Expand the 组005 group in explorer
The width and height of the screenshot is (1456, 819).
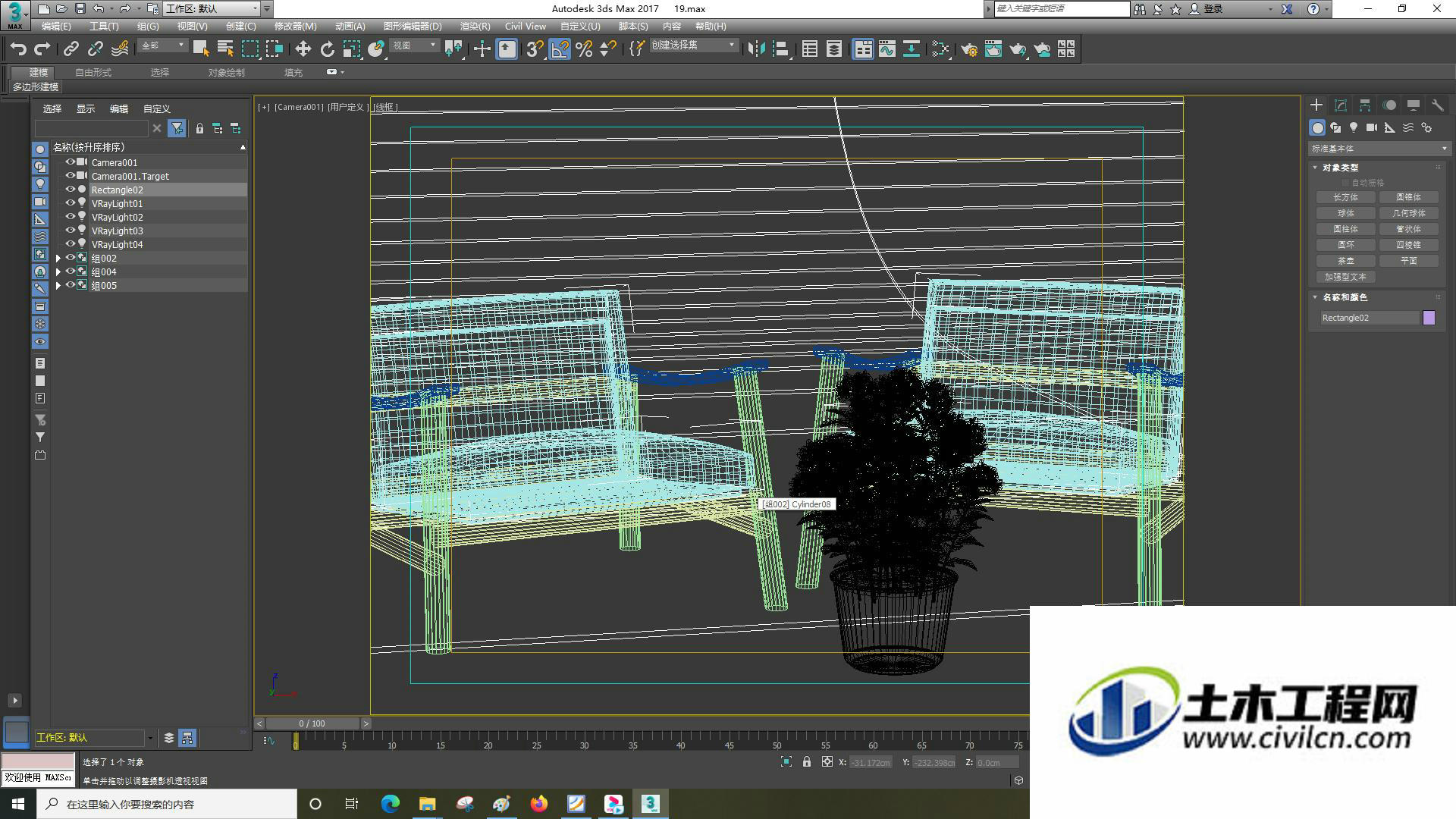(x=58, y=286)
